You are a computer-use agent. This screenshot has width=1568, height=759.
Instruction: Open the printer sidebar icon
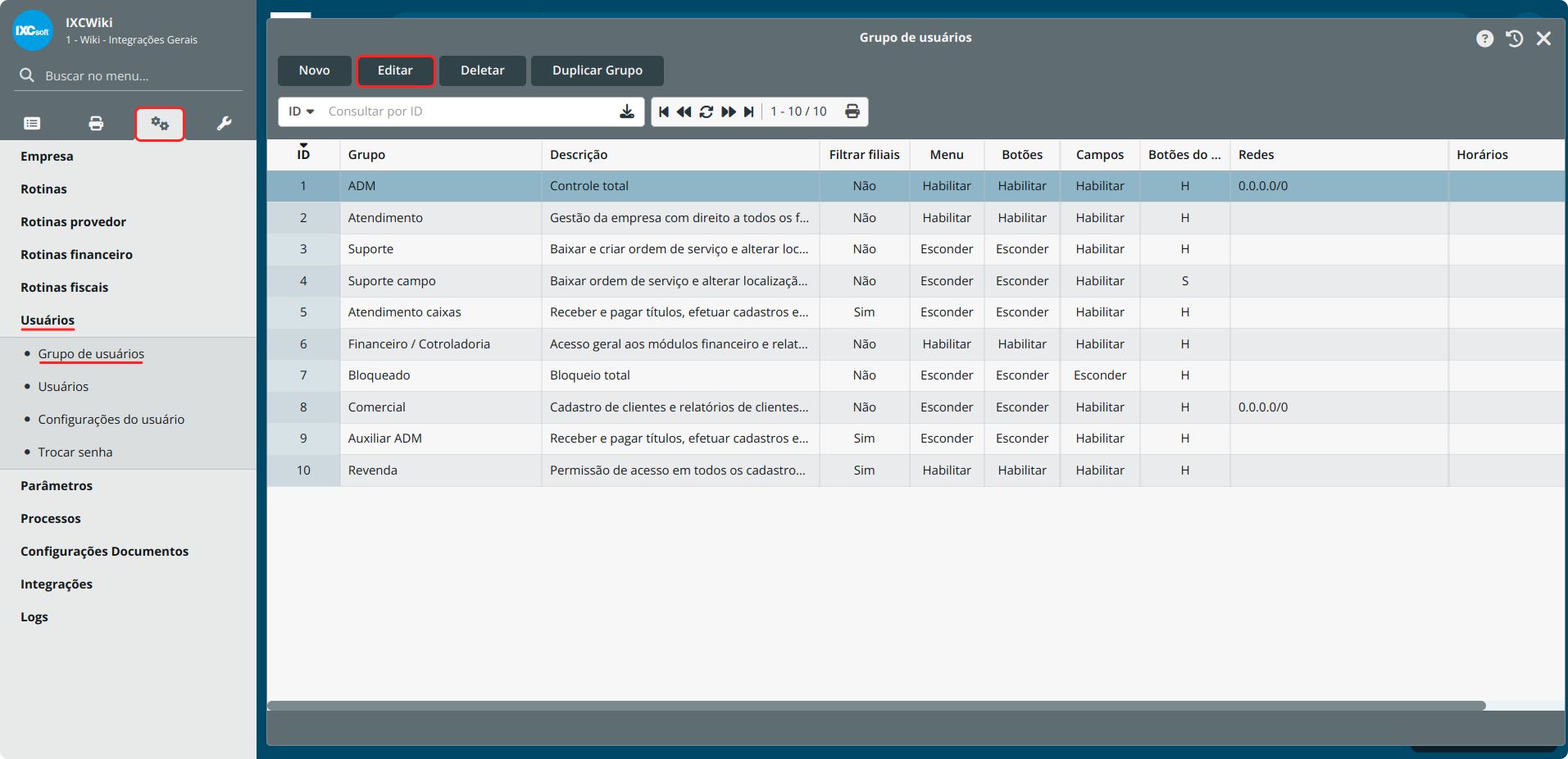[x=96, y=124]
